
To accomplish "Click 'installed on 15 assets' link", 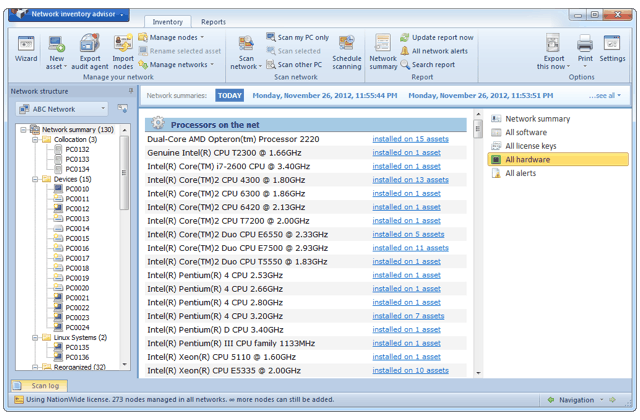I will coord(410,139).
